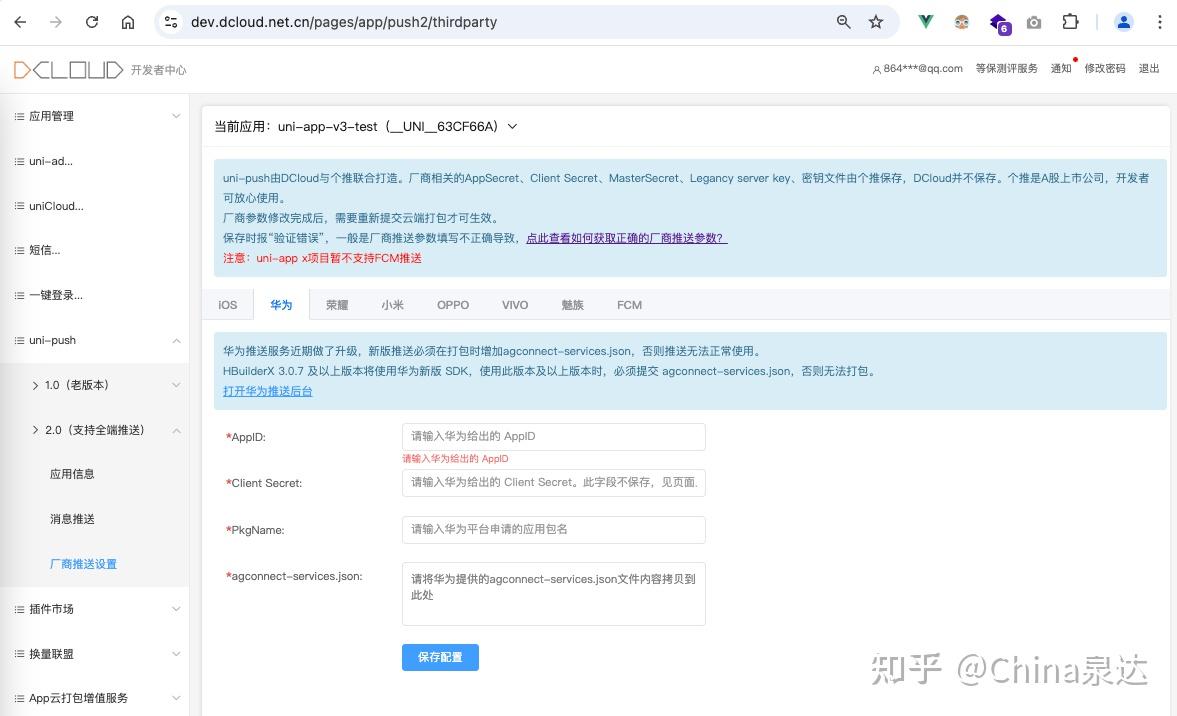The image size is (1177, 716).
Task: Switch to the 小米 push tab
Action: 392,304
